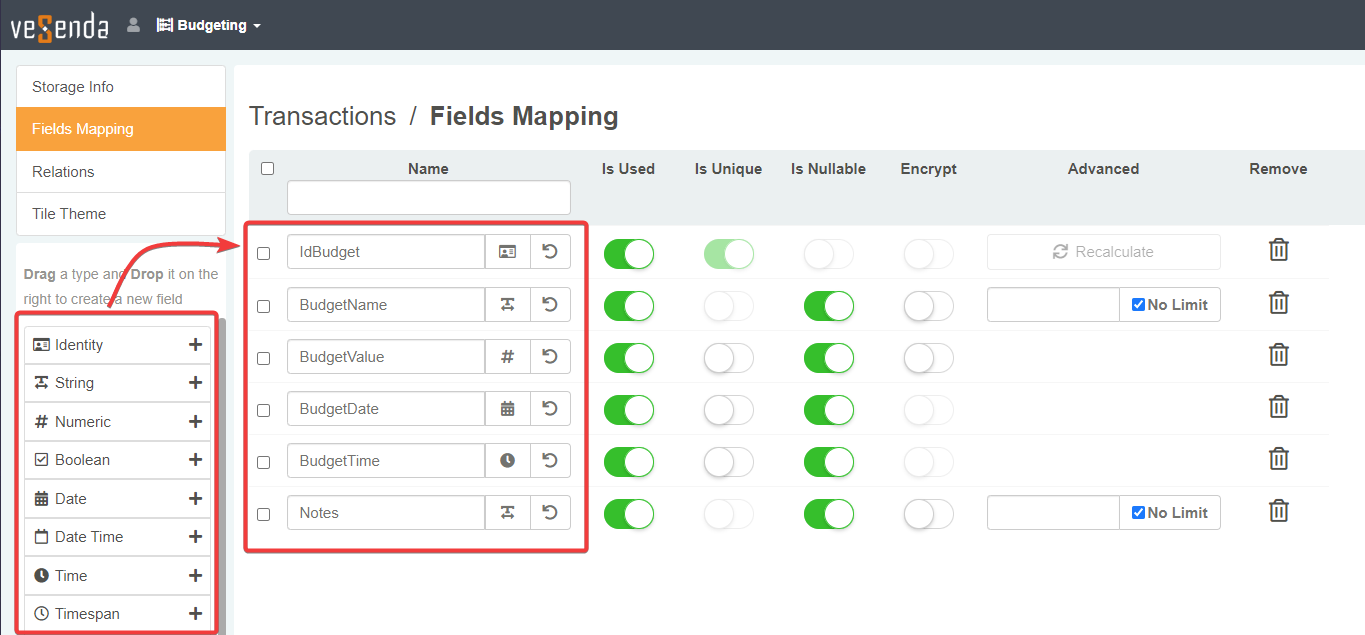The width and height of the screenshot is (1365, 635).
Task: Click the plus icon beside the Boolean type
Action: [195, 460]
